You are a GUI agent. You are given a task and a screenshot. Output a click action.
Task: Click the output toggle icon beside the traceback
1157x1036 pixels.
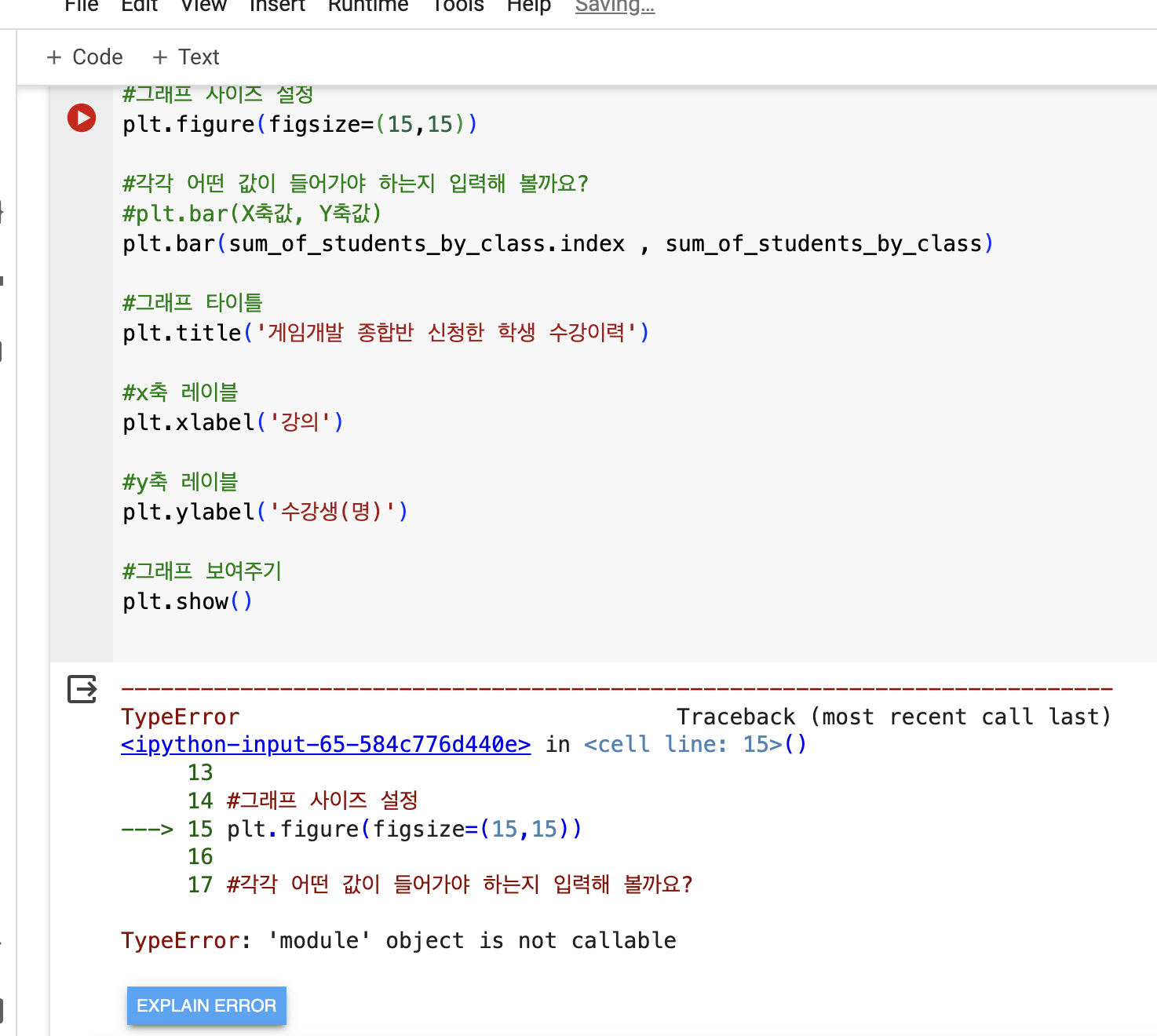[x=82, y=689]
